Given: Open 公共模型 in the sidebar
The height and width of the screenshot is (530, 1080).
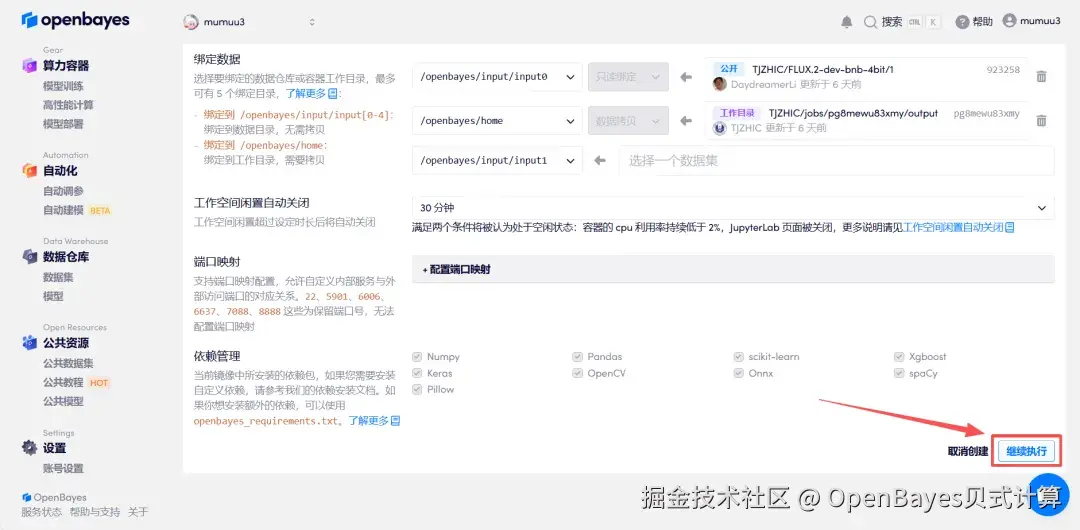Looking at the screenshot, I should click(x=63, y=401).
